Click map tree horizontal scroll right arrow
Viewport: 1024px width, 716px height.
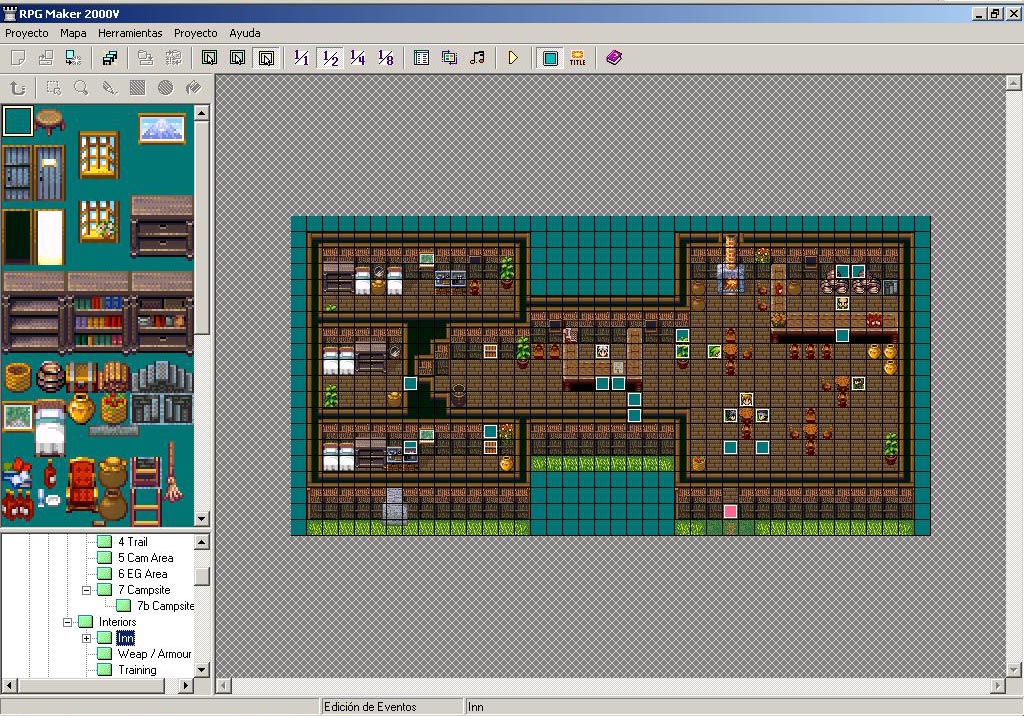pos(186,685)
